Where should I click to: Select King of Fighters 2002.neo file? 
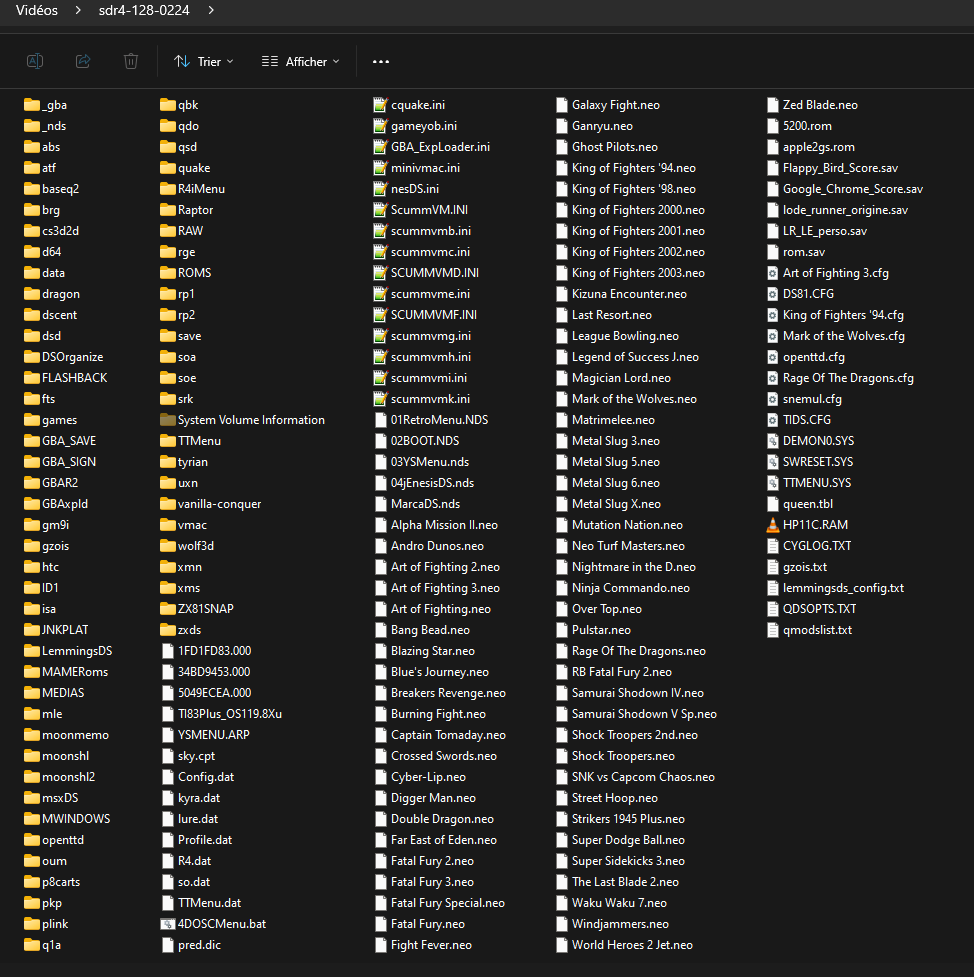click(x=630, y=252)
